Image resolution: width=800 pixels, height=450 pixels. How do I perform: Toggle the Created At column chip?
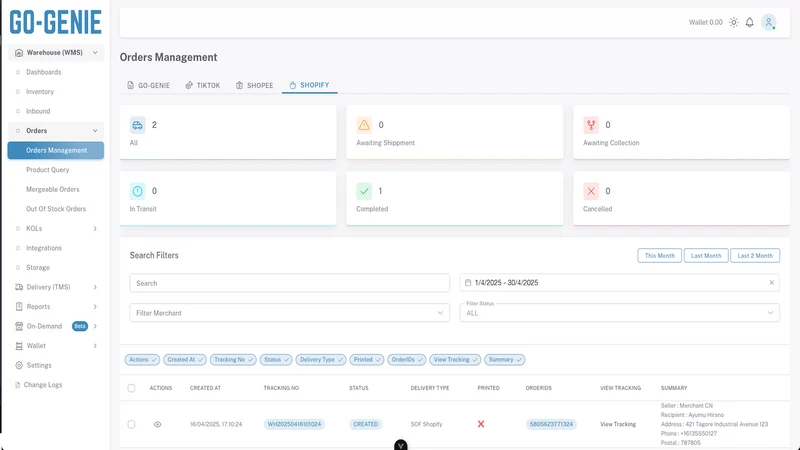(185, 360)
